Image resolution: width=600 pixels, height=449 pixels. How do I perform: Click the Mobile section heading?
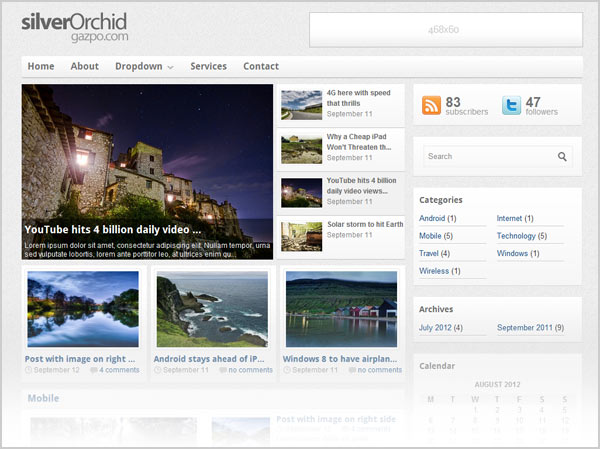pyautogui.click(x=43, y=398)
